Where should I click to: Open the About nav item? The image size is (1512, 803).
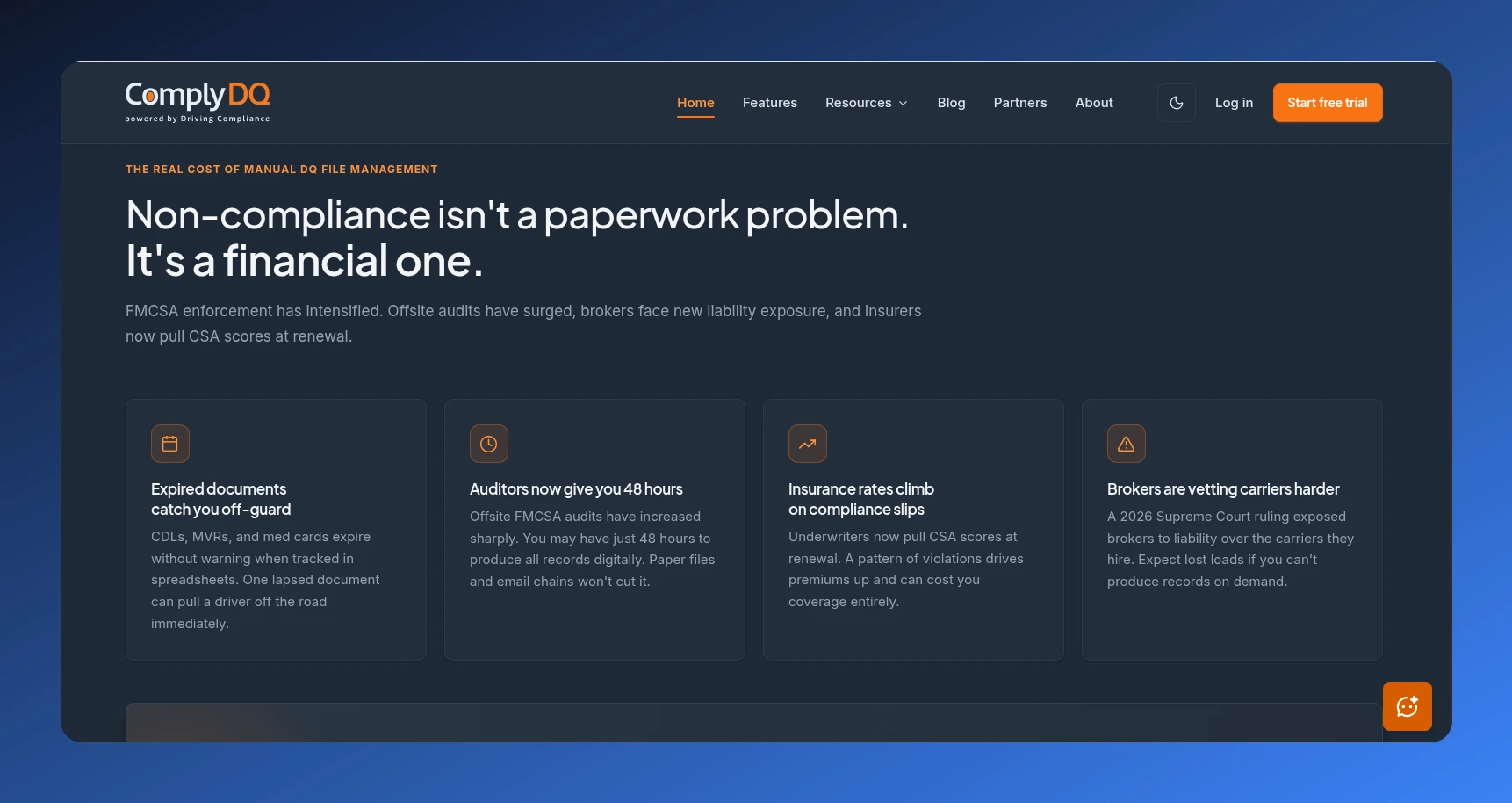1094,103
